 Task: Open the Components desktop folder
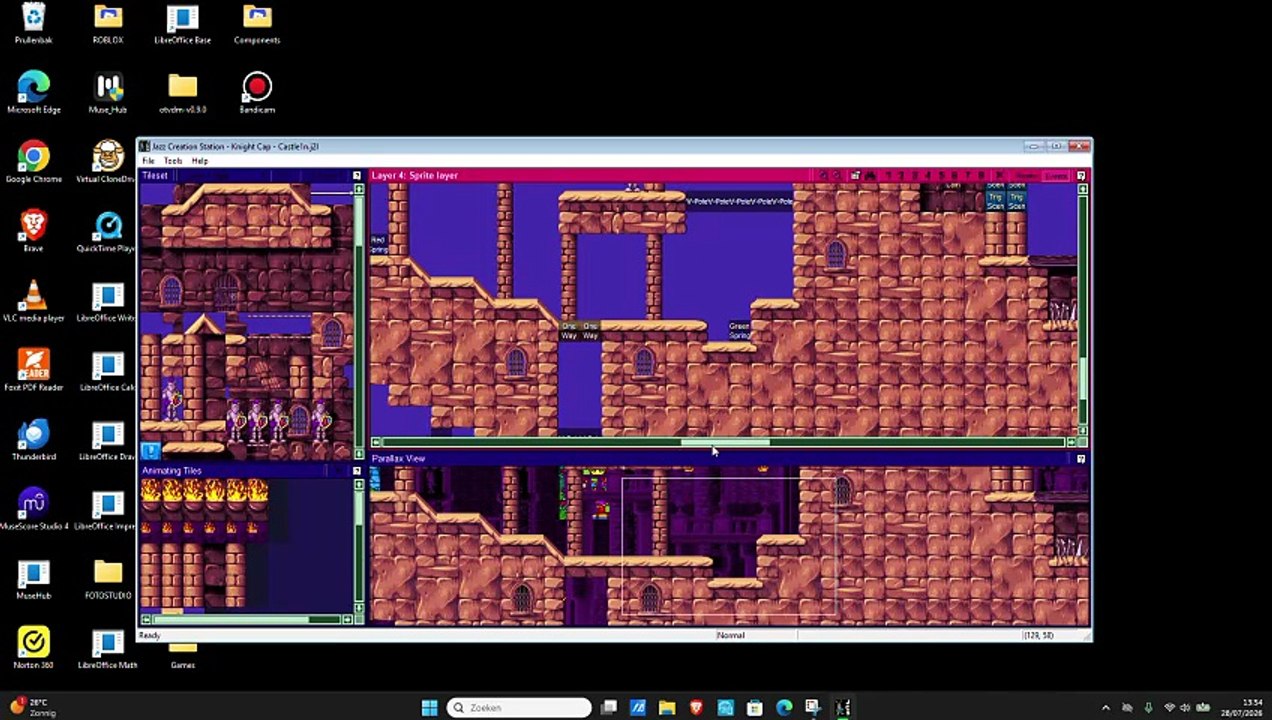pyautogui.click(x=257, y=23)
